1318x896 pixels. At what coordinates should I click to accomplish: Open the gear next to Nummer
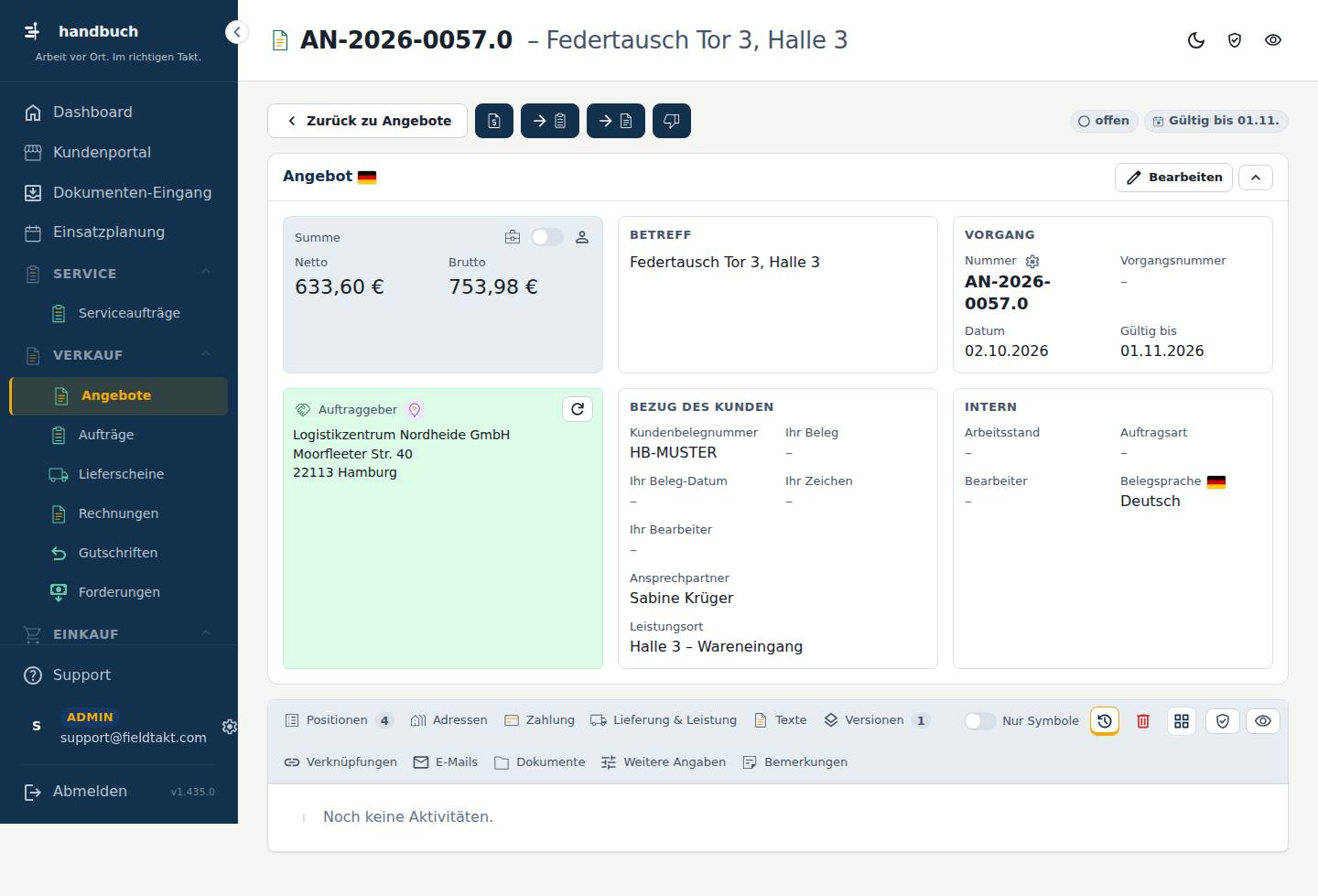[1032, 261]
